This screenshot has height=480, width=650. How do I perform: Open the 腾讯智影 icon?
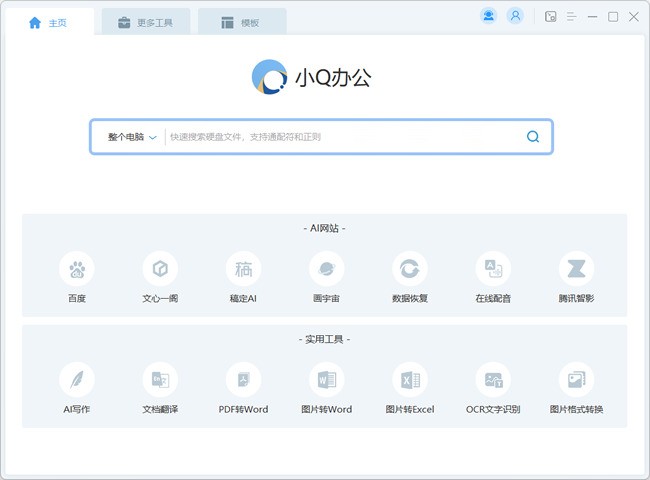click(x=576, y=269)
